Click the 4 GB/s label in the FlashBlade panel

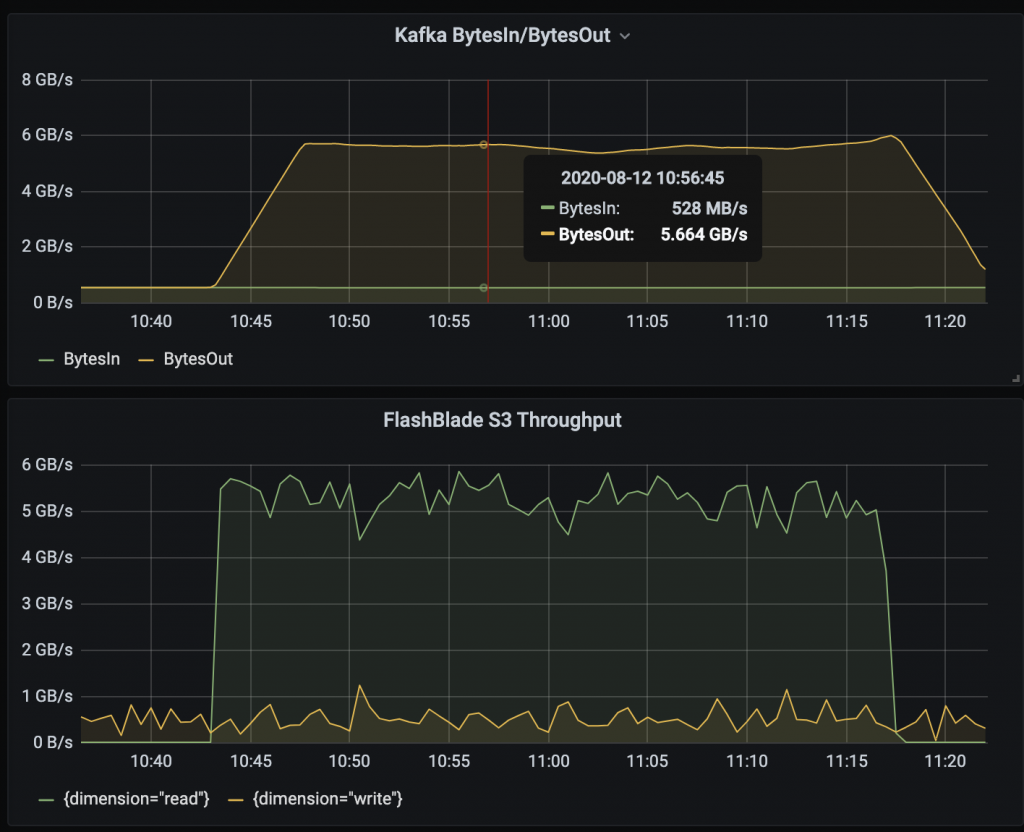coord(47,557)
